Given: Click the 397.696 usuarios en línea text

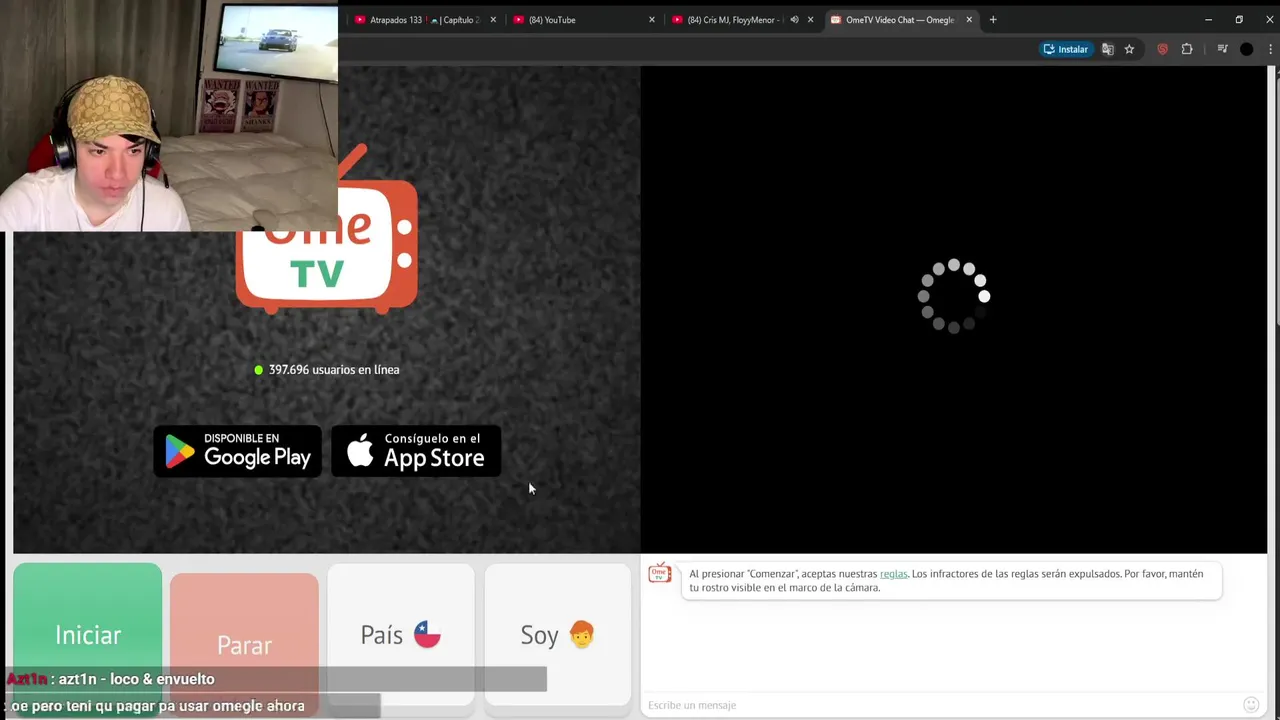Looking at the screenshot, I should pyautogui.click(x=334, y=370).
